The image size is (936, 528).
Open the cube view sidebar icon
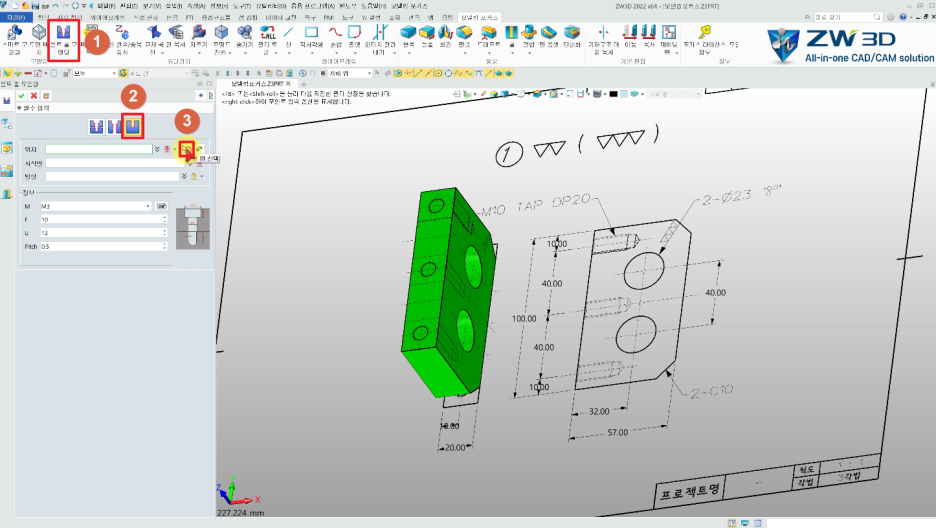[7, 148]
